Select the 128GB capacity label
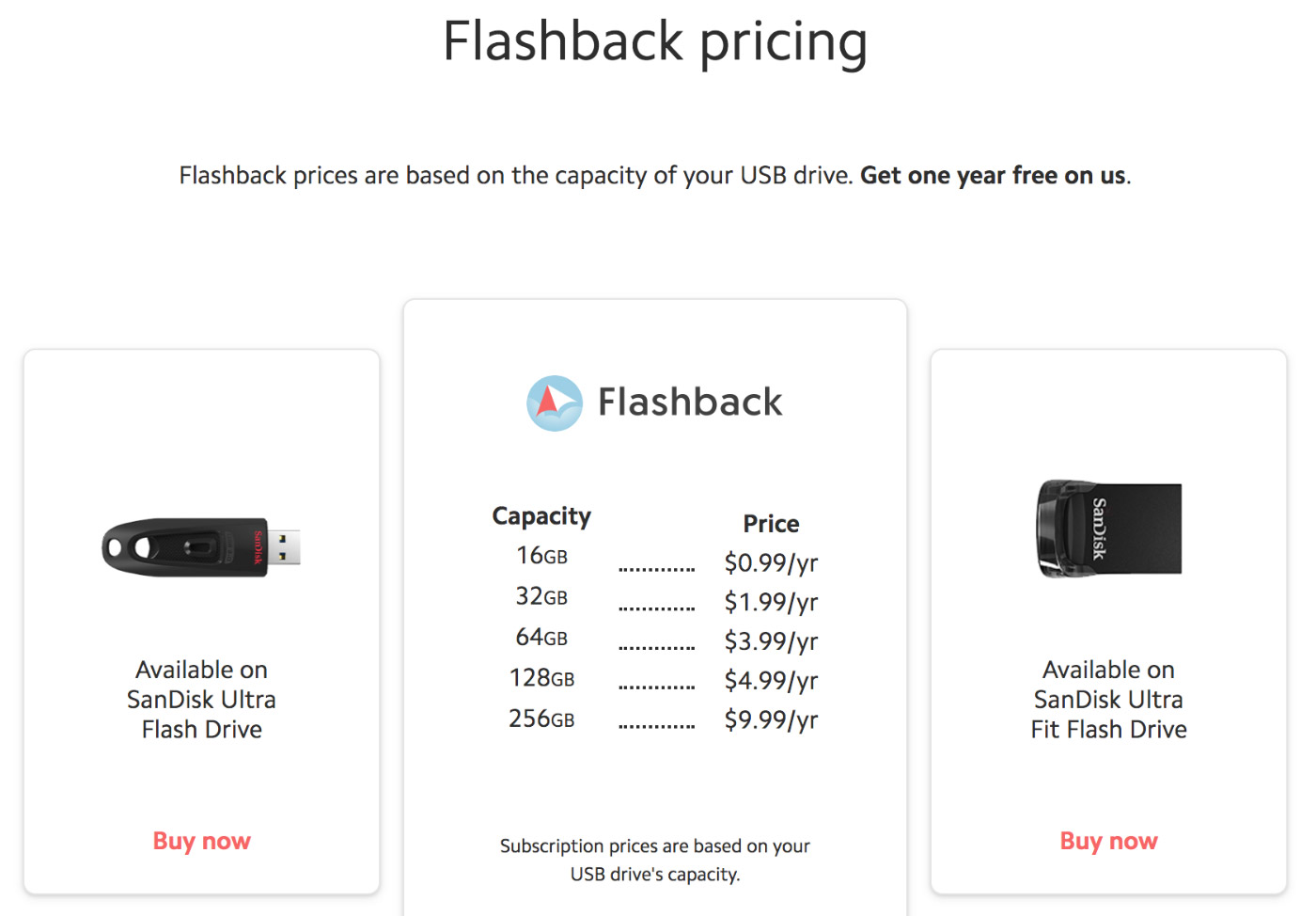The height and width of the screenshot is (916, 1316). (541, 678)
